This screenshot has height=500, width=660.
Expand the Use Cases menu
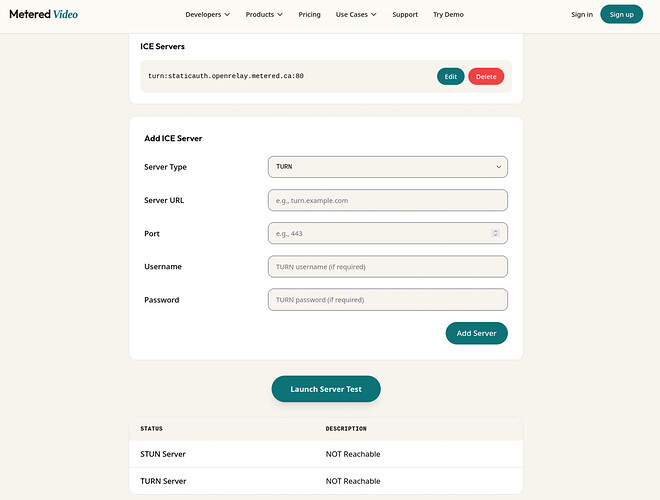pos(356,15)
